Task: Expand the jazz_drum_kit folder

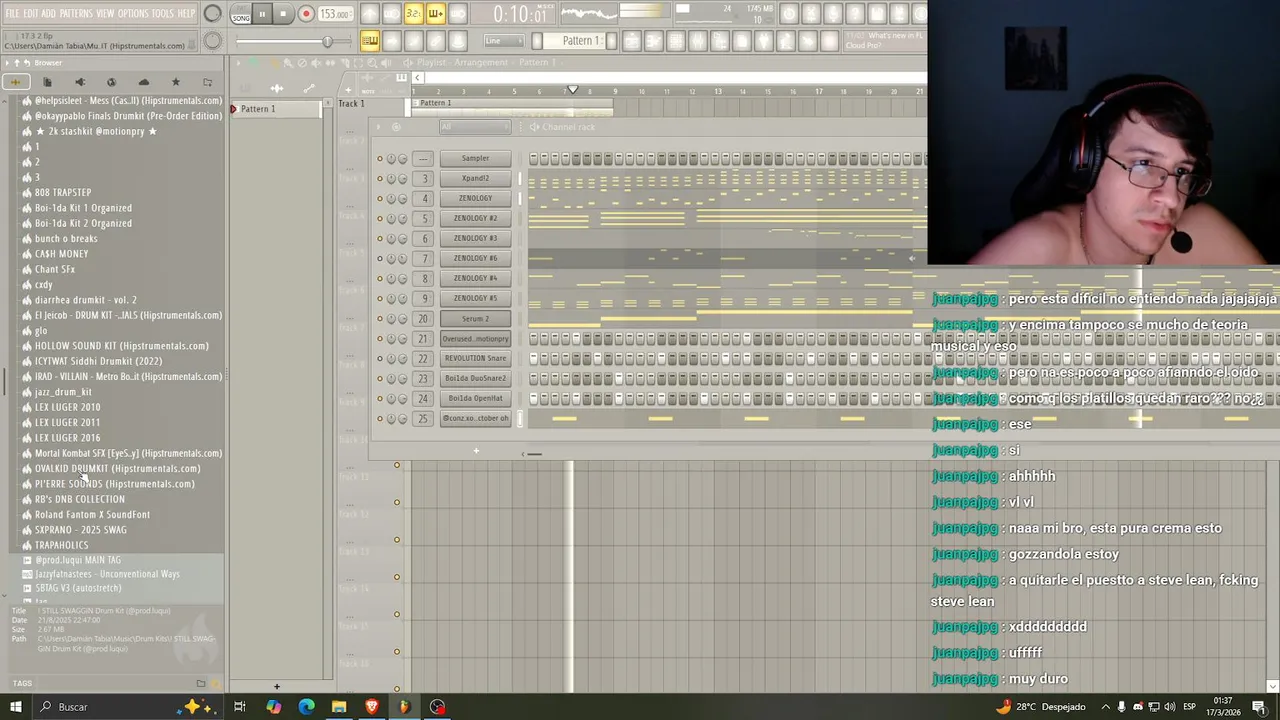Action: point(63,392)
